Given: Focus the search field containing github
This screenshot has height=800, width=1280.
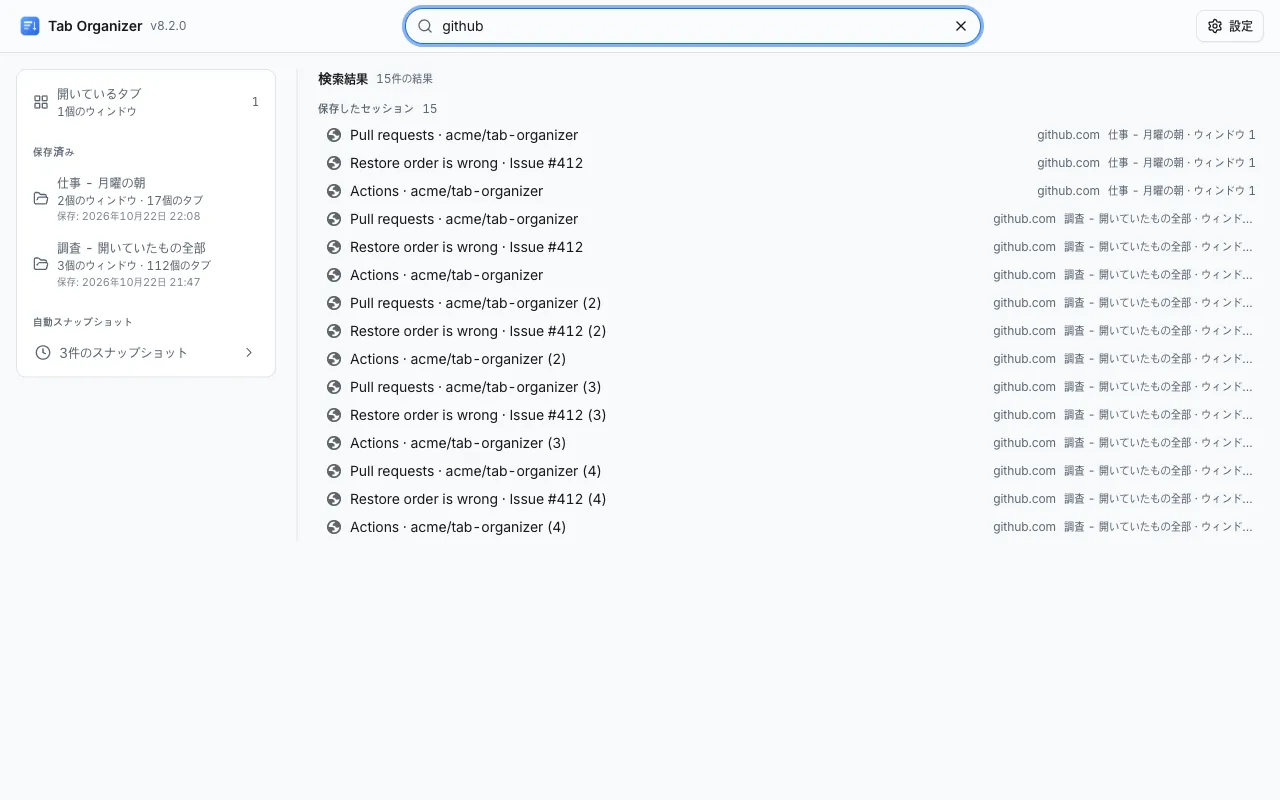Looking at the screenshot, I should (693, 26).
